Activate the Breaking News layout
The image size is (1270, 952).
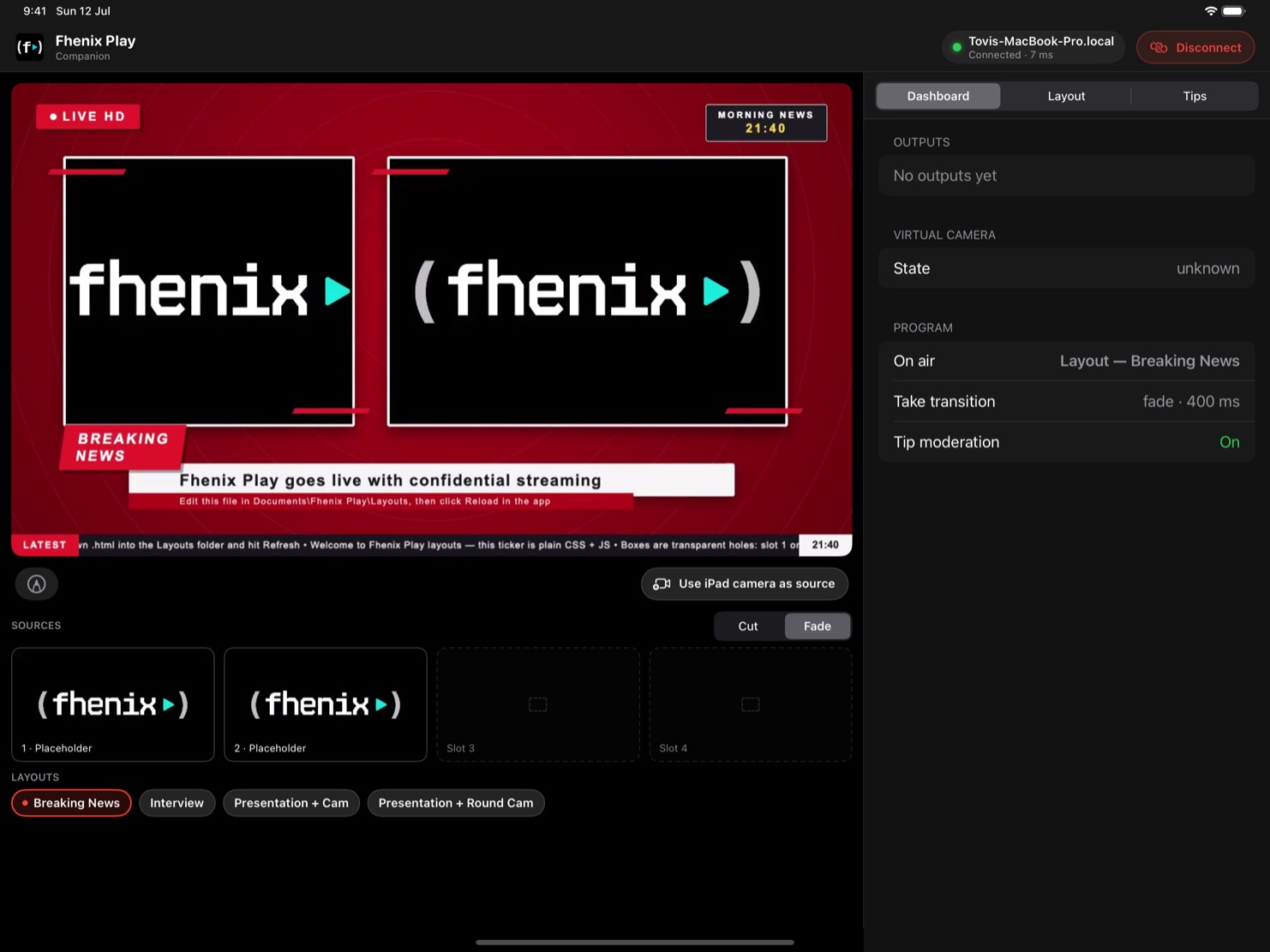71,803
